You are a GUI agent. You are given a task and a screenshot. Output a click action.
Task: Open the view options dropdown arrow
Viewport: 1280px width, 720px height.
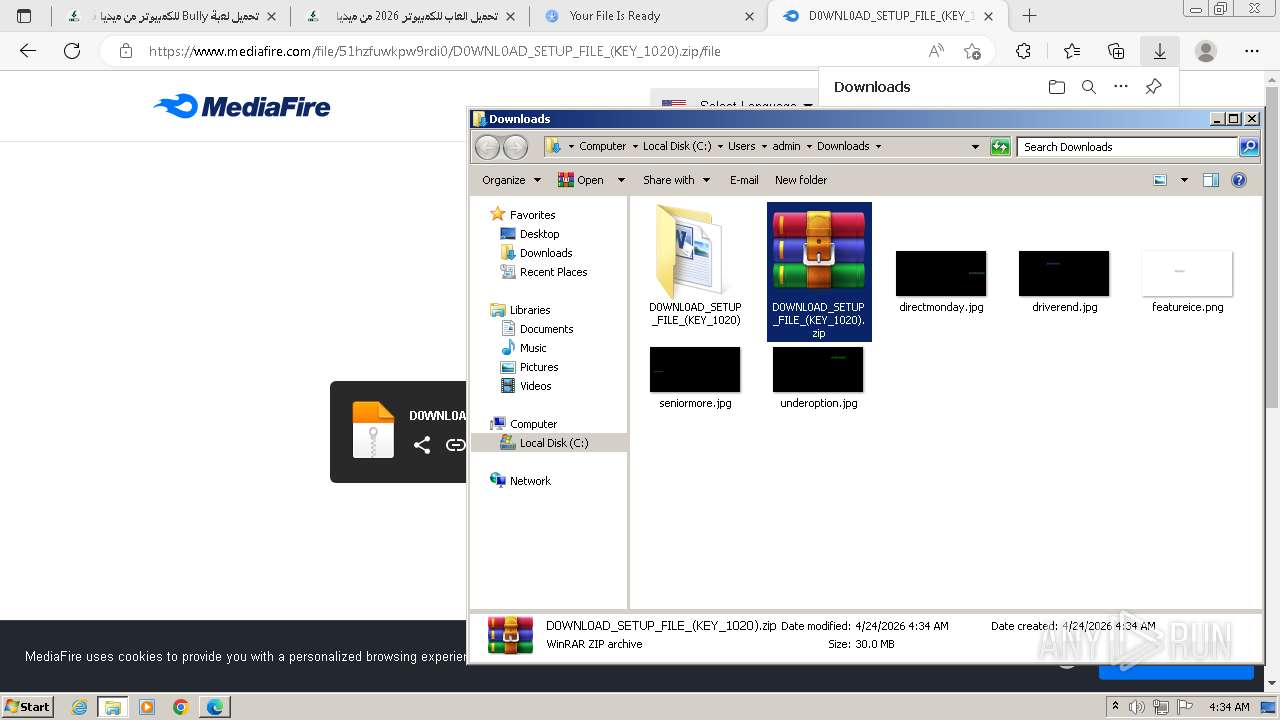coord(1184,180)
